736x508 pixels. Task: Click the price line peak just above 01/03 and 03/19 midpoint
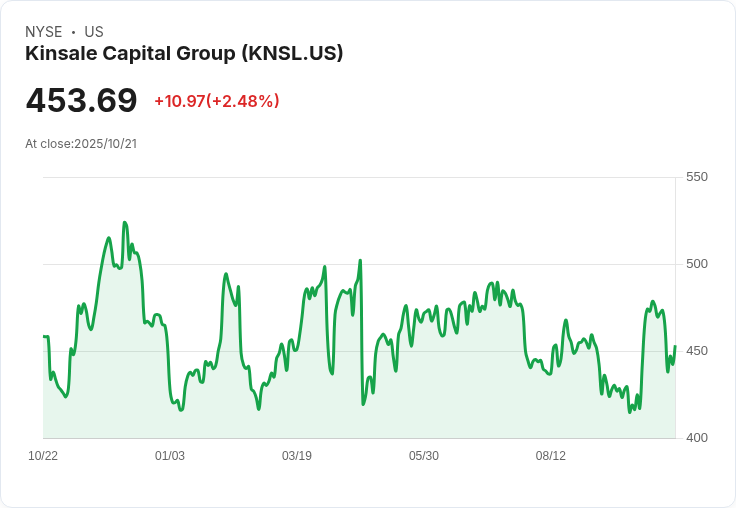pos(226,274)
